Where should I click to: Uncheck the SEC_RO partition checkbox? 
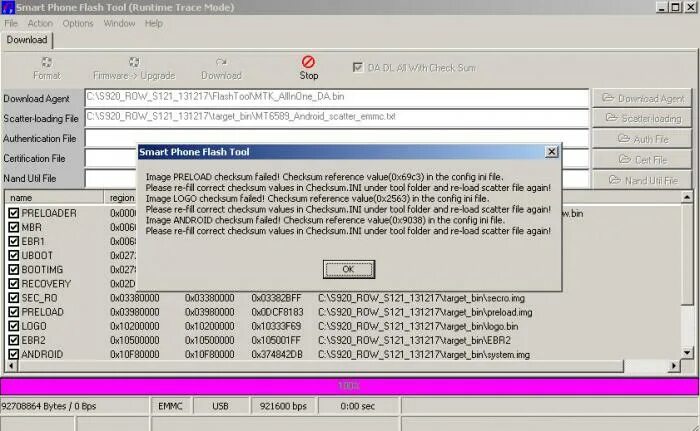[13, 298]
